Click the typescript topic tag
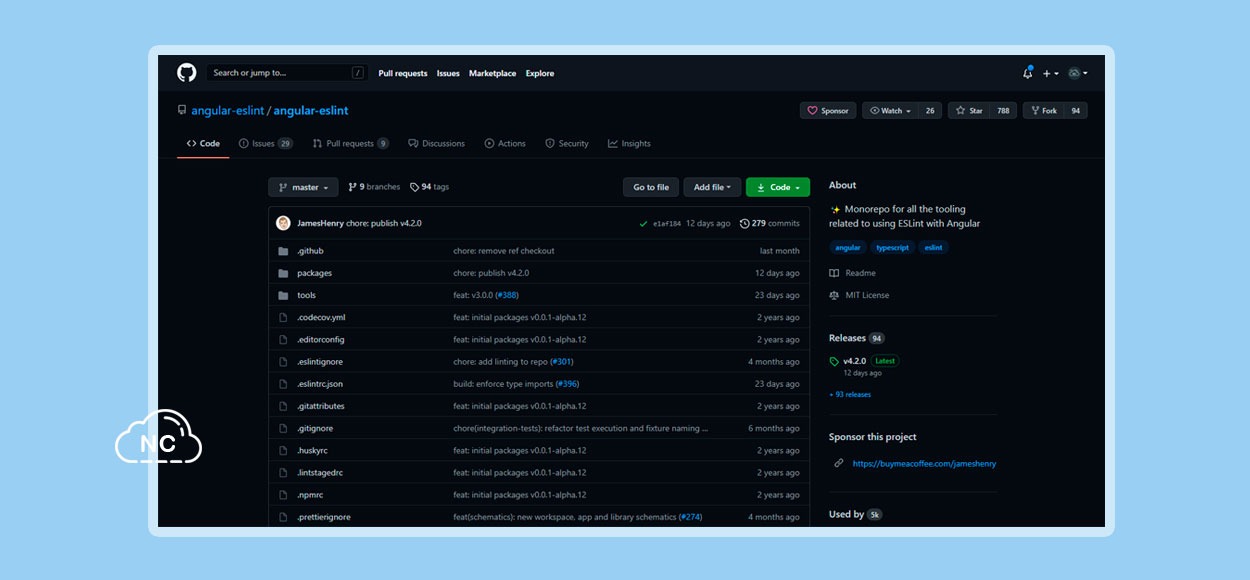 (892, 247)
